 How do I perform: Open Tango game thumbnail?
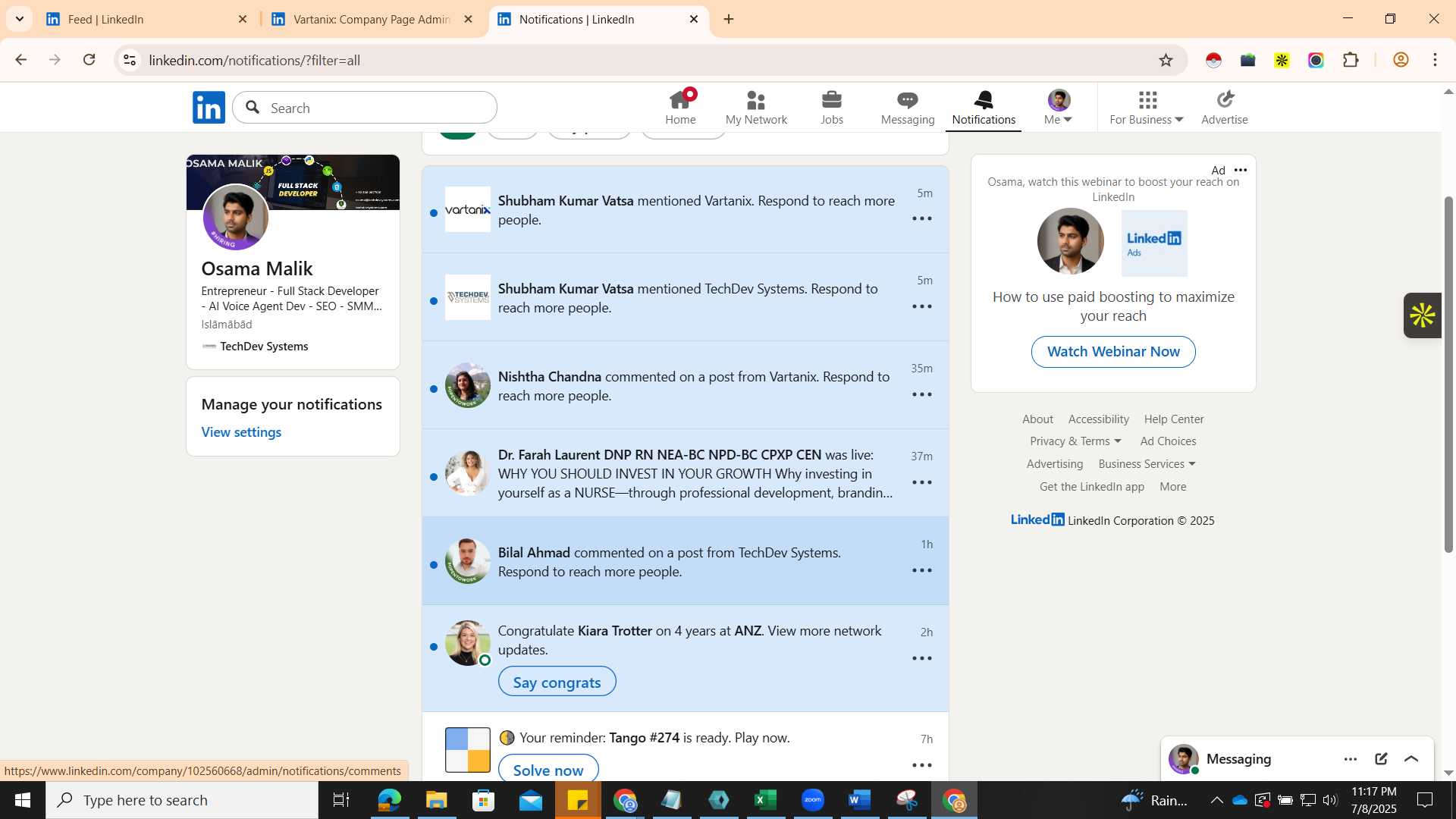pos(467,750)
